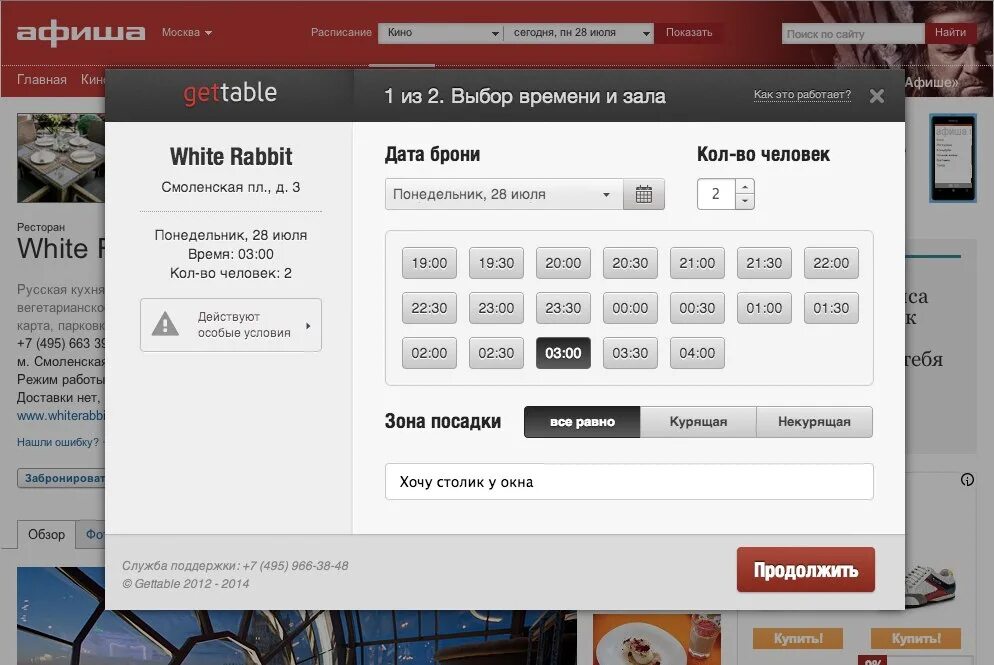
Task: Click the selected 03:00 time slot
Action: pyautogui.click(x=563, y=353)
